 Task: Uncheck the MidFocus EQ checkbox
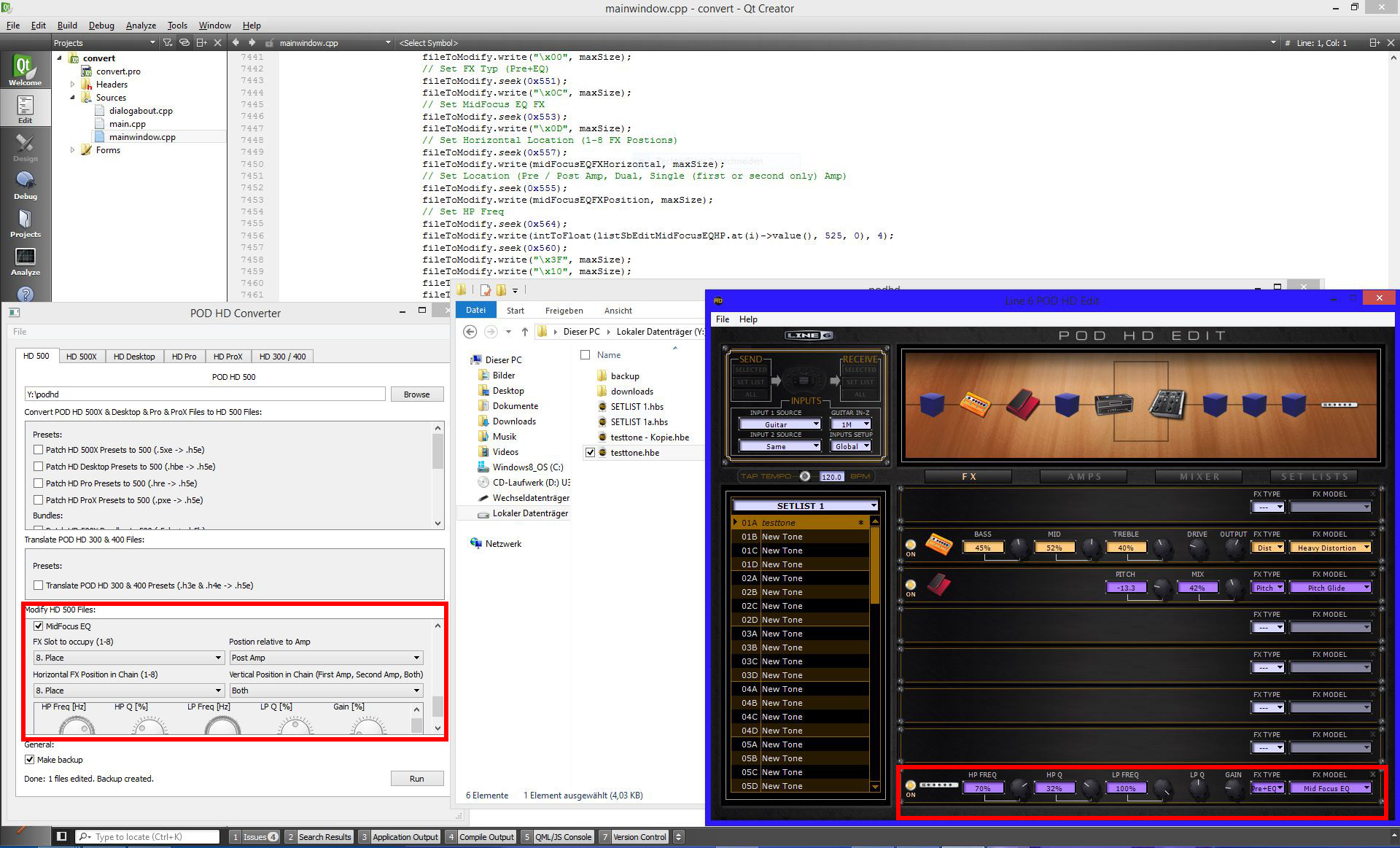click(x=38, y=626)
